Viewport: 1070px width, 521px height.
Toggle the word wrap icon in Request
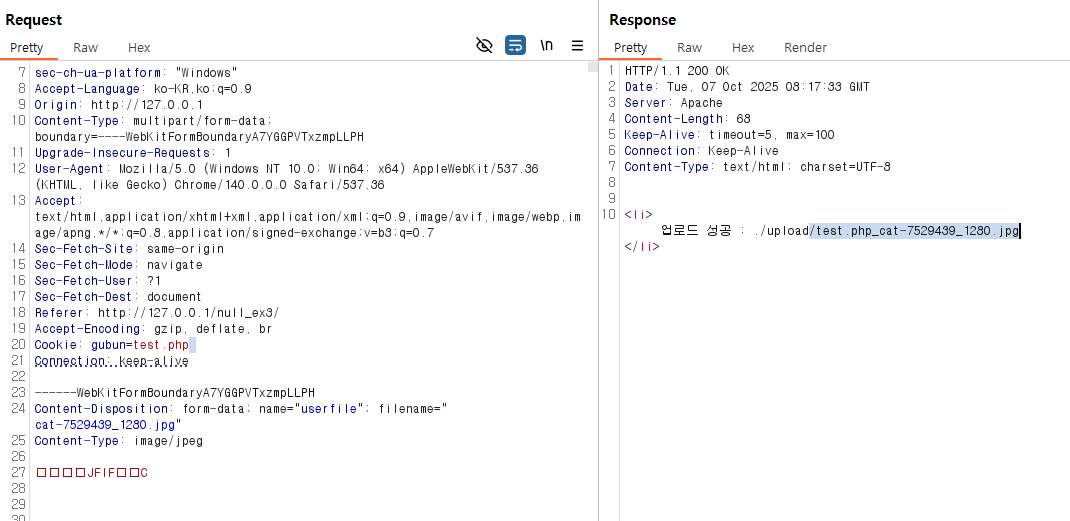click(516, 45)
